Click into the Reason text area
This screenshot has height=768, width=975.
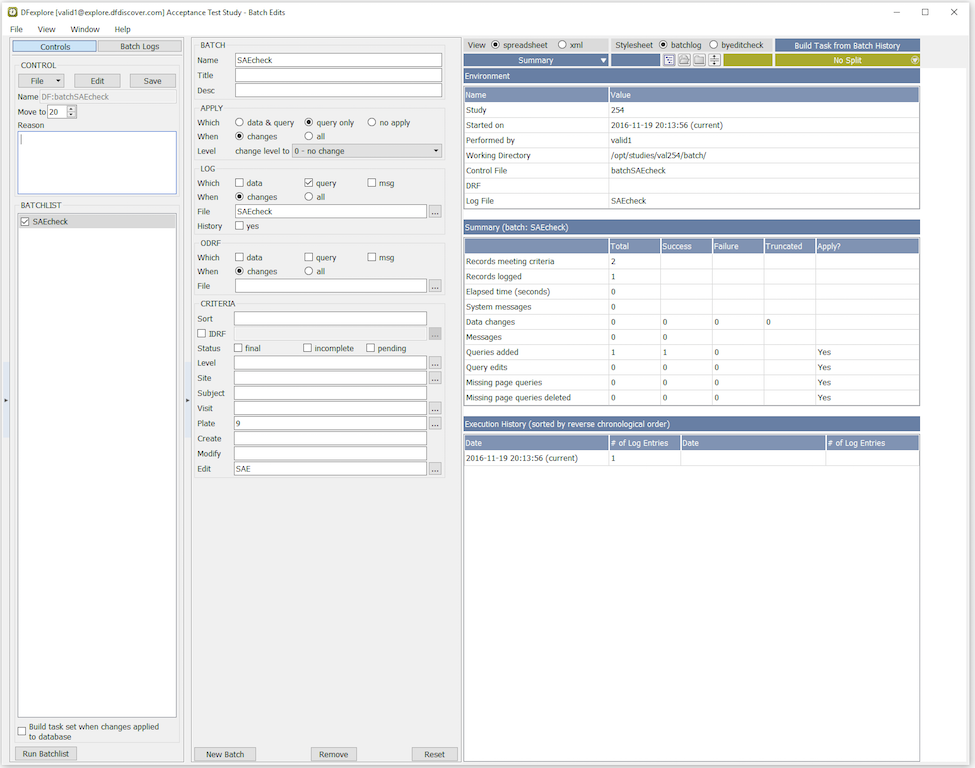click(x=97, y=162)
